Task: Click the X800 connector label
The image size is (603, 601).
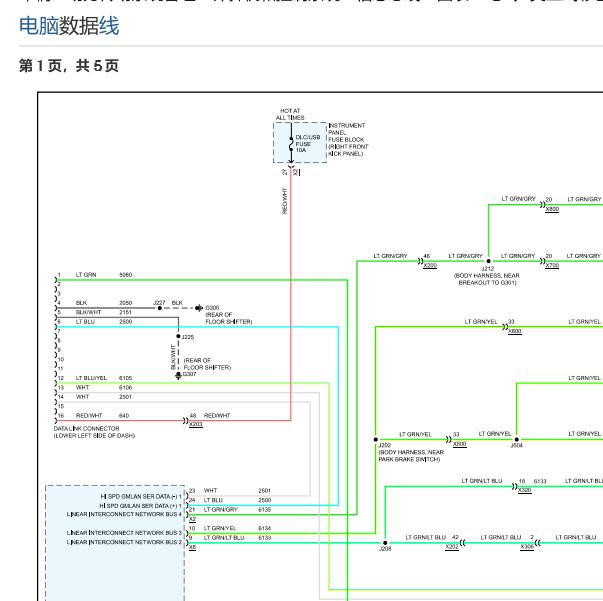Action: tap(552, 209)
